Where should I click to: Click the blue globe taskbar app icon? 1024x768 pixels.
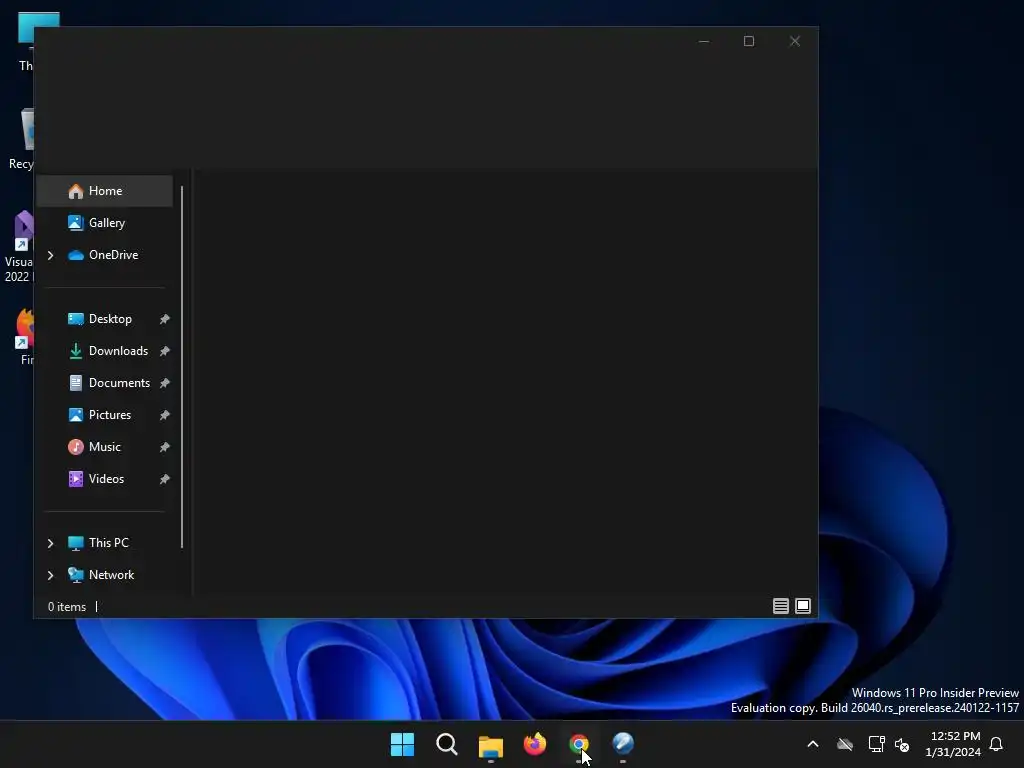[x=623, y=744]
